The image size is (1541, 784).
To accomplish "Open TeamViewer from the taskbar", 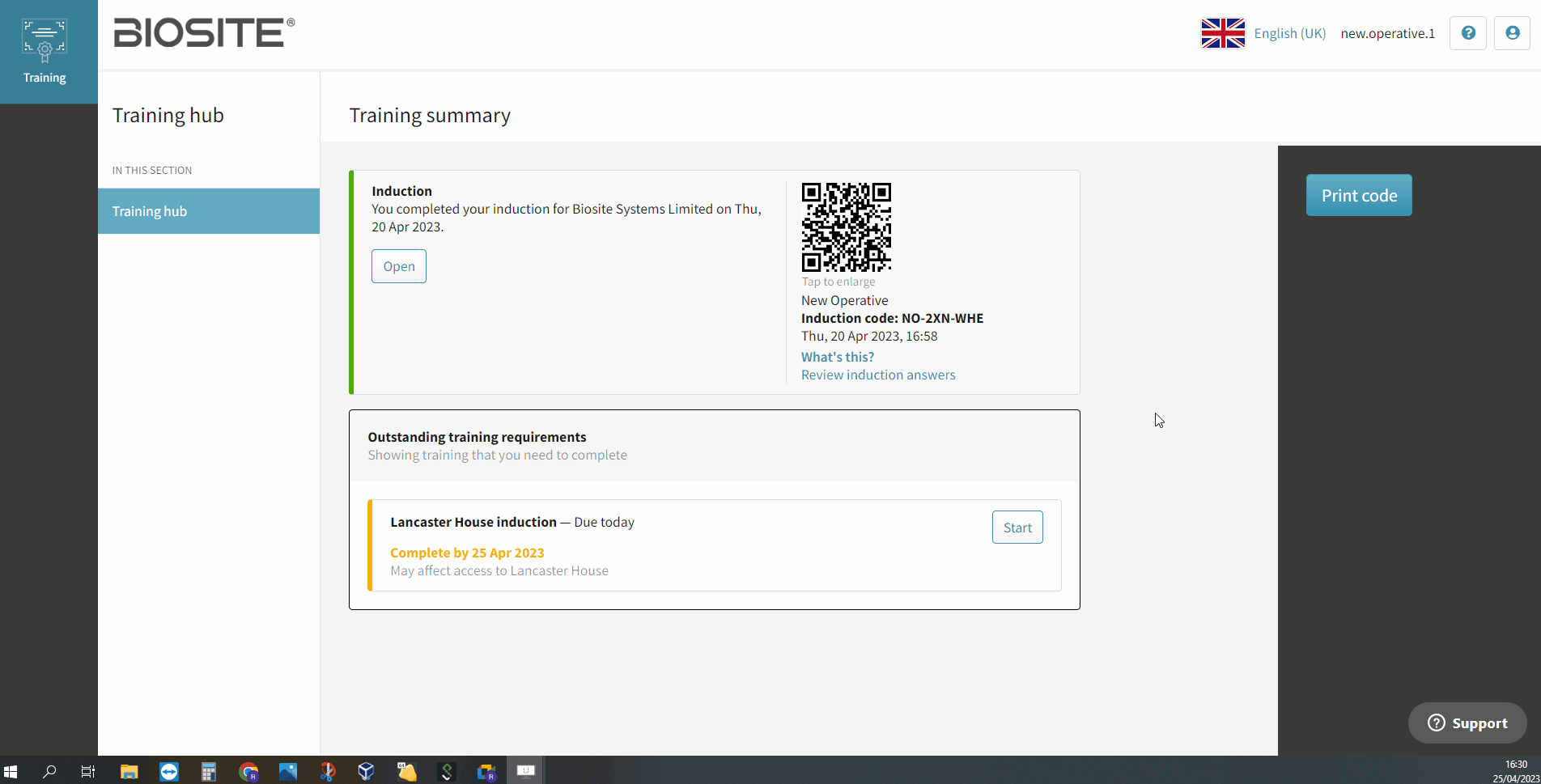I will coord(168,771).
